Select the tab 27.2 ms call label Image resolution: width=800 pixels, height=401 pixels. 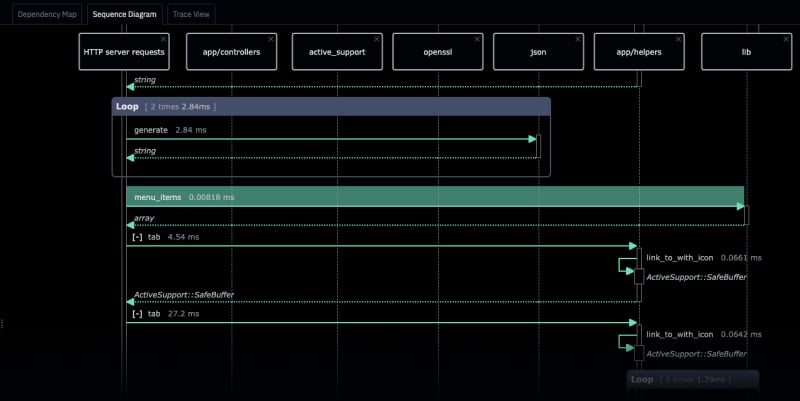tap(173, 314)
